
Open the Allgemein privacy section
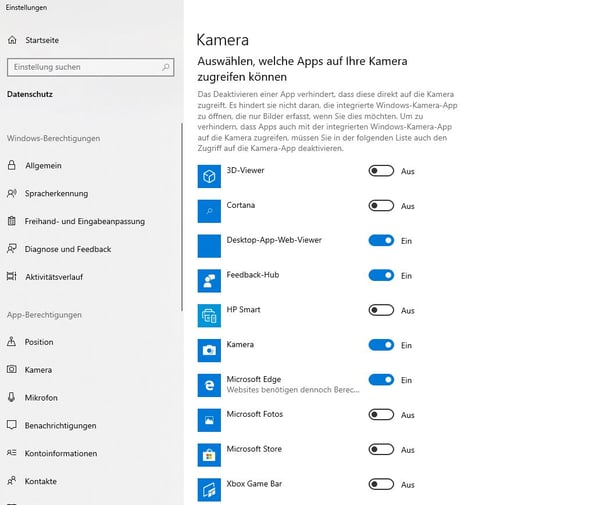click(x=43, y=166)
